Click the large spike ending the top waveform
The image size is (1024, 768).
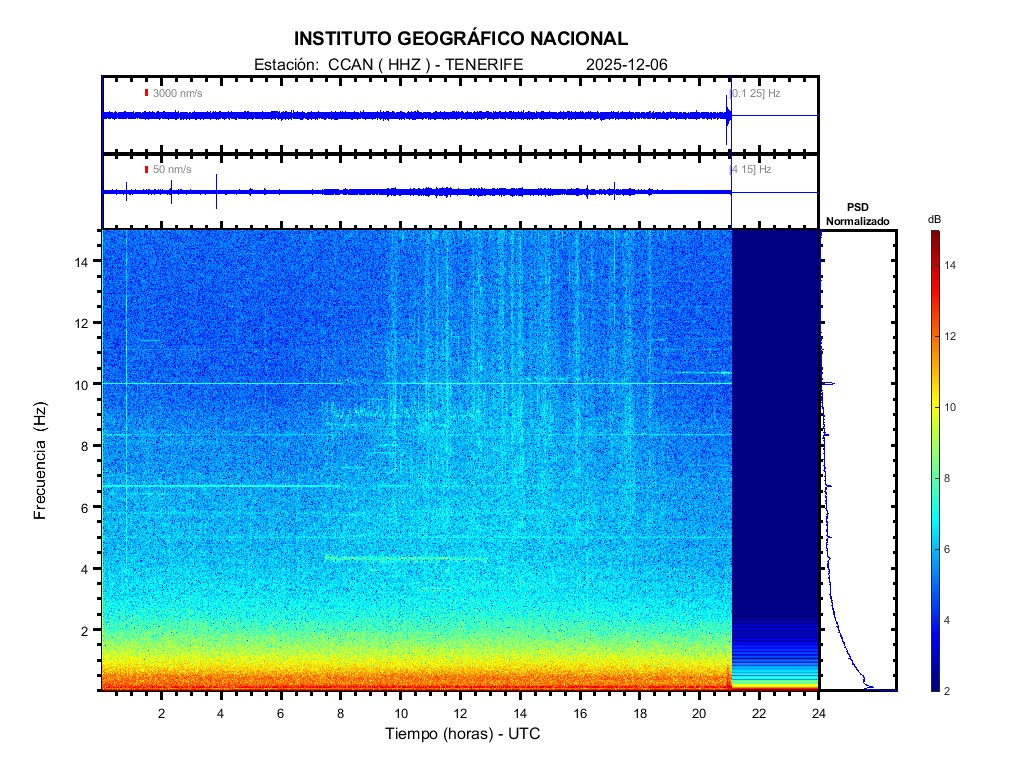click(x=728, y=116)
